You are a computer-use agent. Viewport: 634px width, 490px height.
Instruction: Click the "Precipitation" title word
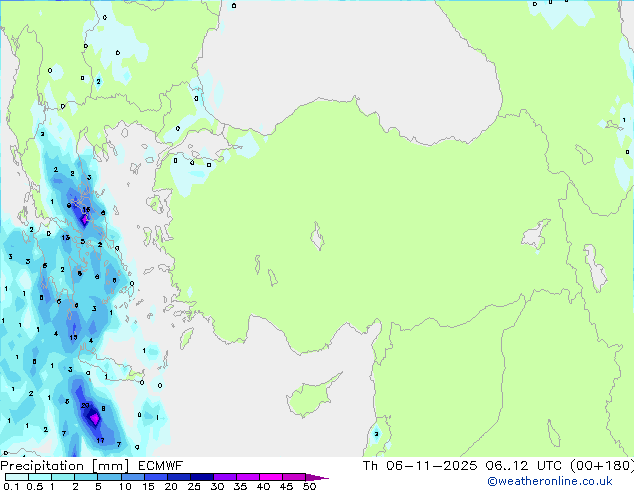click(42, 466)
